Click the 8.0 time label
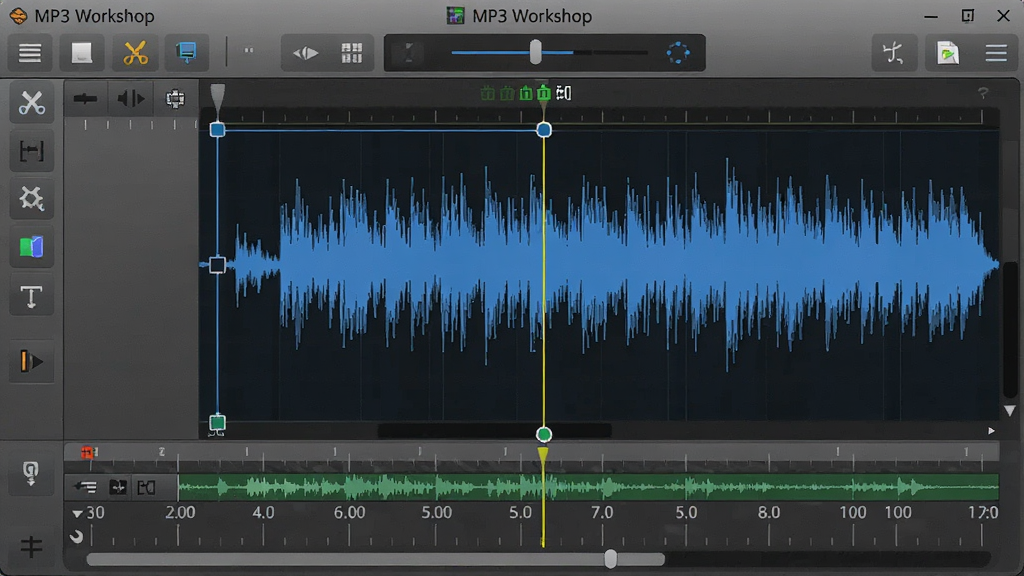This screenshot has width=1024, height=576. [769, 513]
